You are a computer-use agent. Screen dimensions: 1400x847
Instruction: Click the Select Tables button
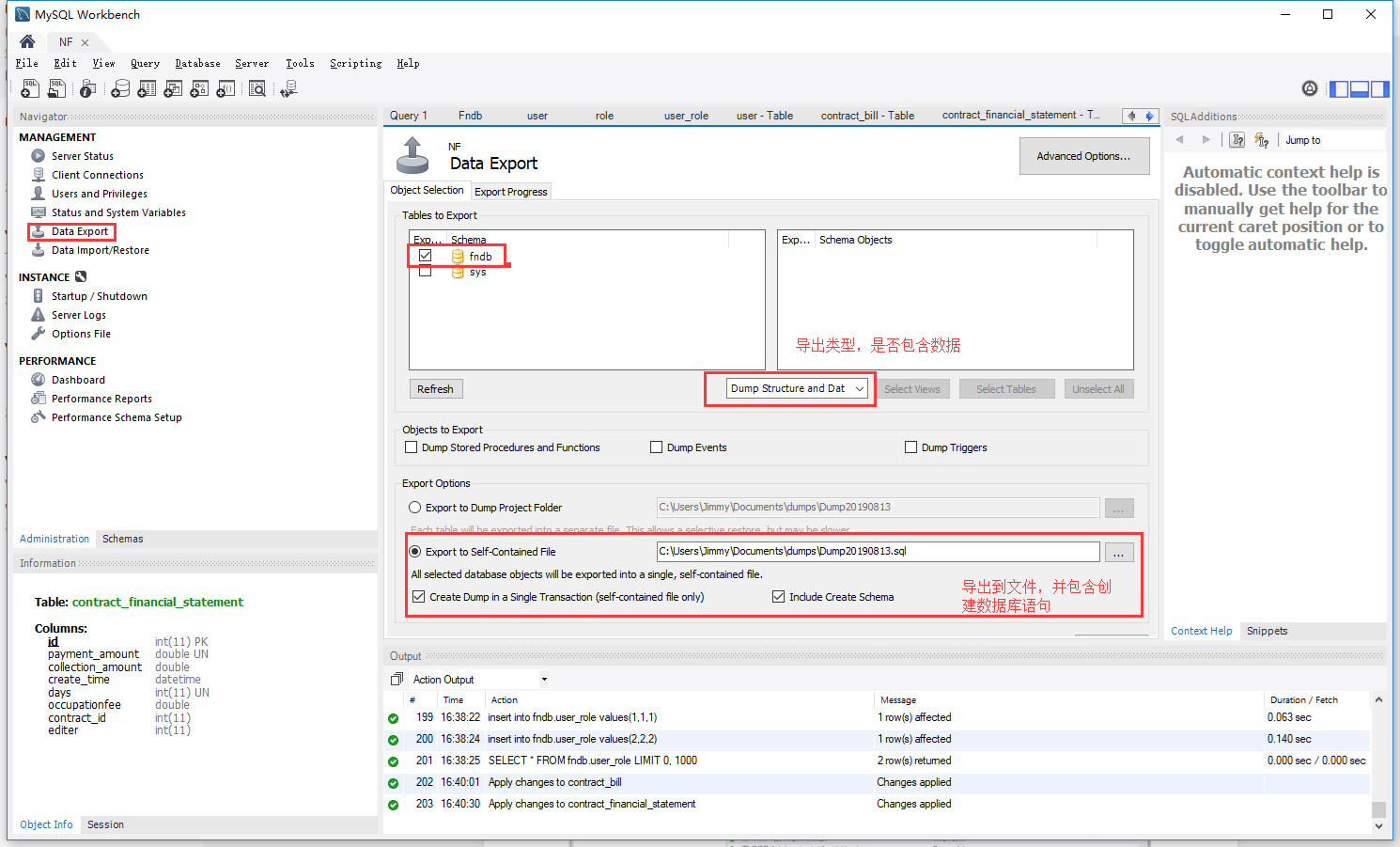[1005, 389]
